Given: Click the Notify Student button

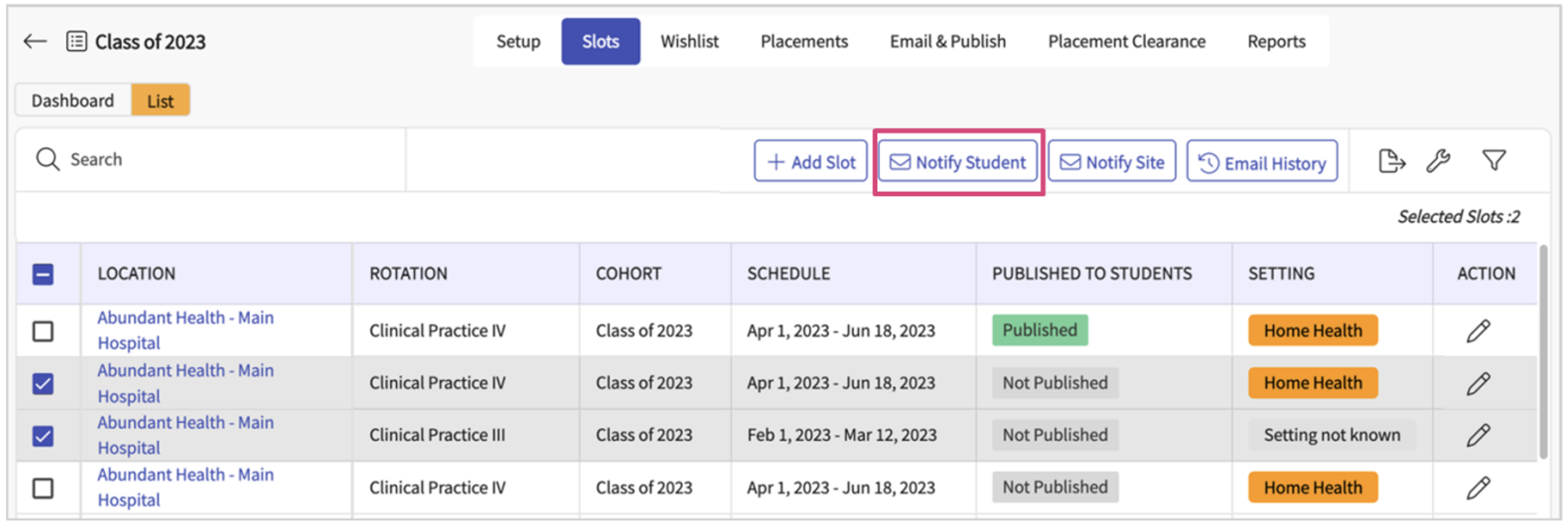Looking at the screenshot, I should coord(957,162).
